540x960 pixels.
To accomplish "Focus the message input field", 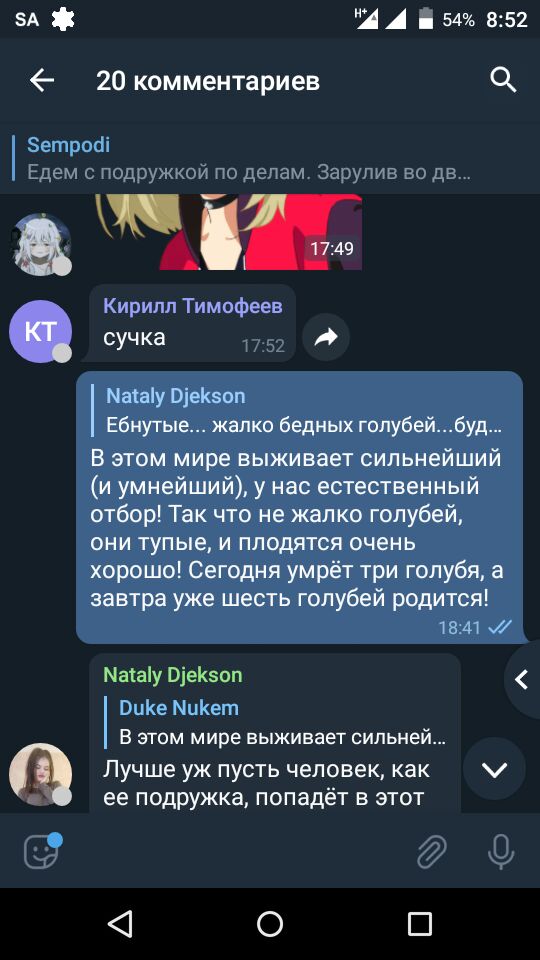I will click(236, 851).
